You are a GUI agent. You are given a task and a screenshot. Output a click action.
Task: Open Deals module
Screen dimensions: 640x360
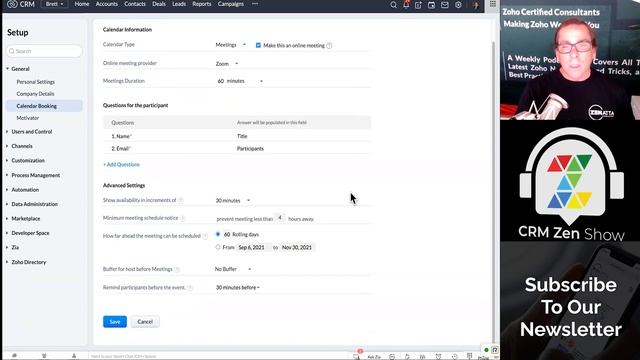pyautogui.click(x=159, y=4)
